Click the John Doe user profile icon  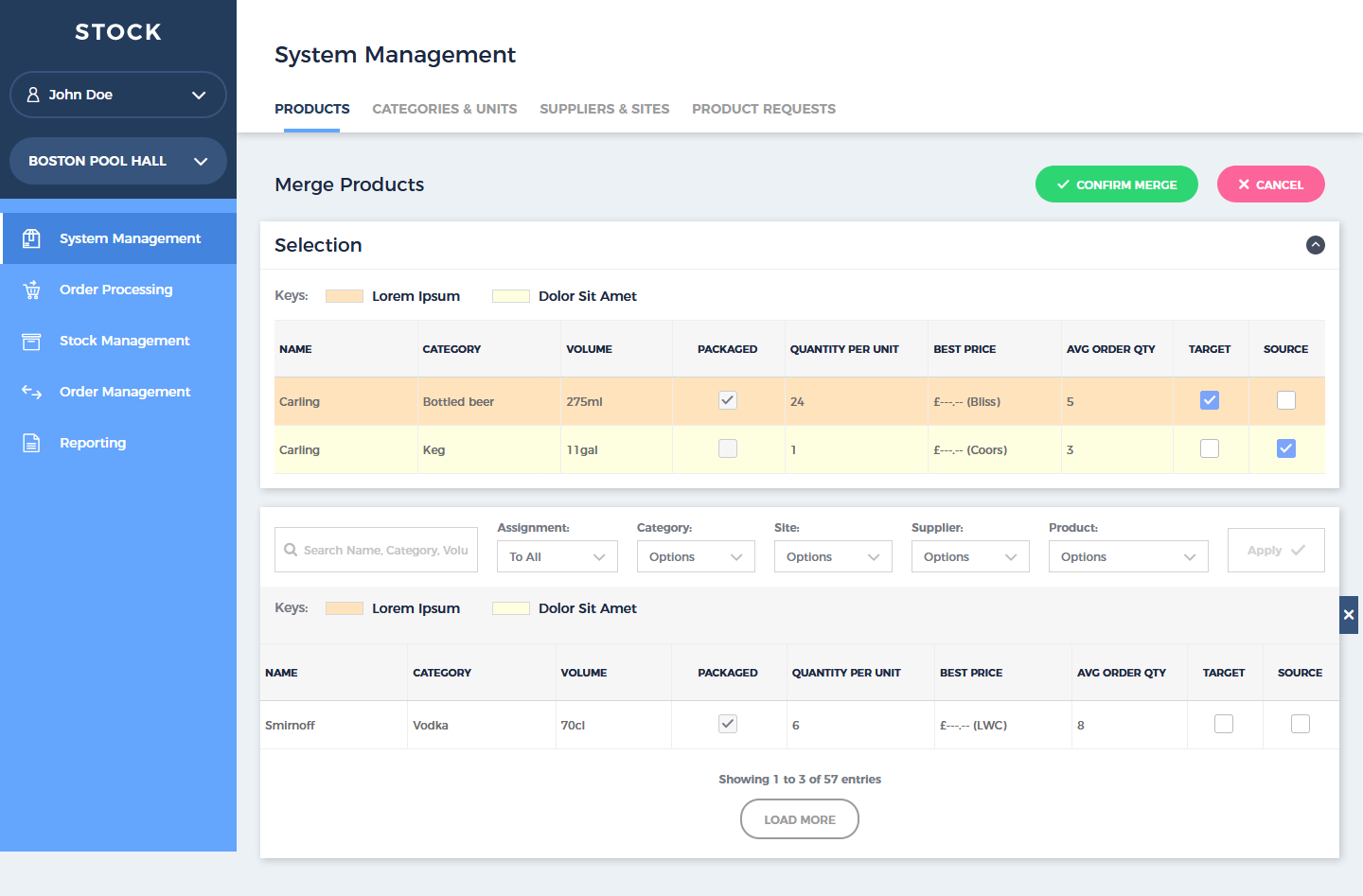click(x=33, y=95)
